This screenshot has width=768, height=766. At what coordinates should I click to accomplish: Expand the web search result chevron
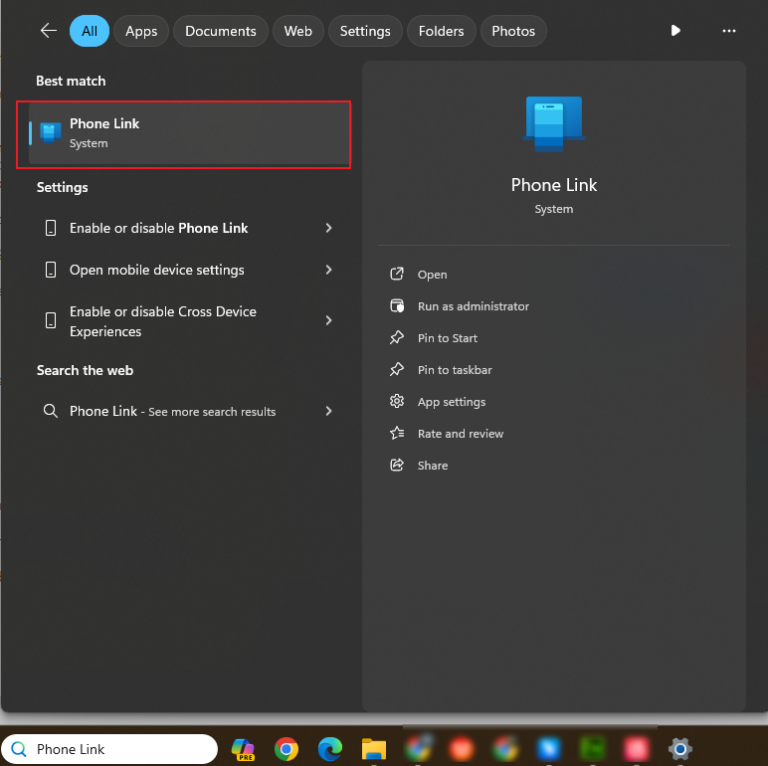(x=329, y=411)
